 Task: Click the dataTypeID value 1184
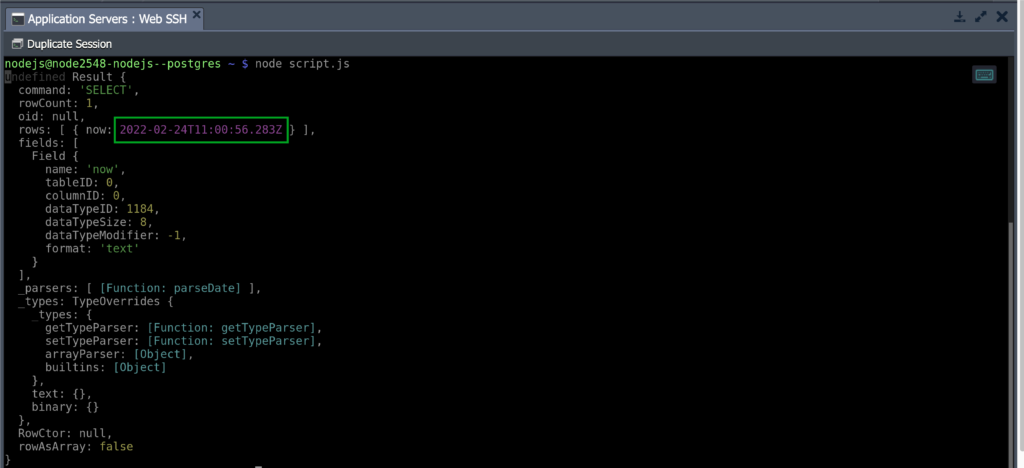(x=142, y=209)
